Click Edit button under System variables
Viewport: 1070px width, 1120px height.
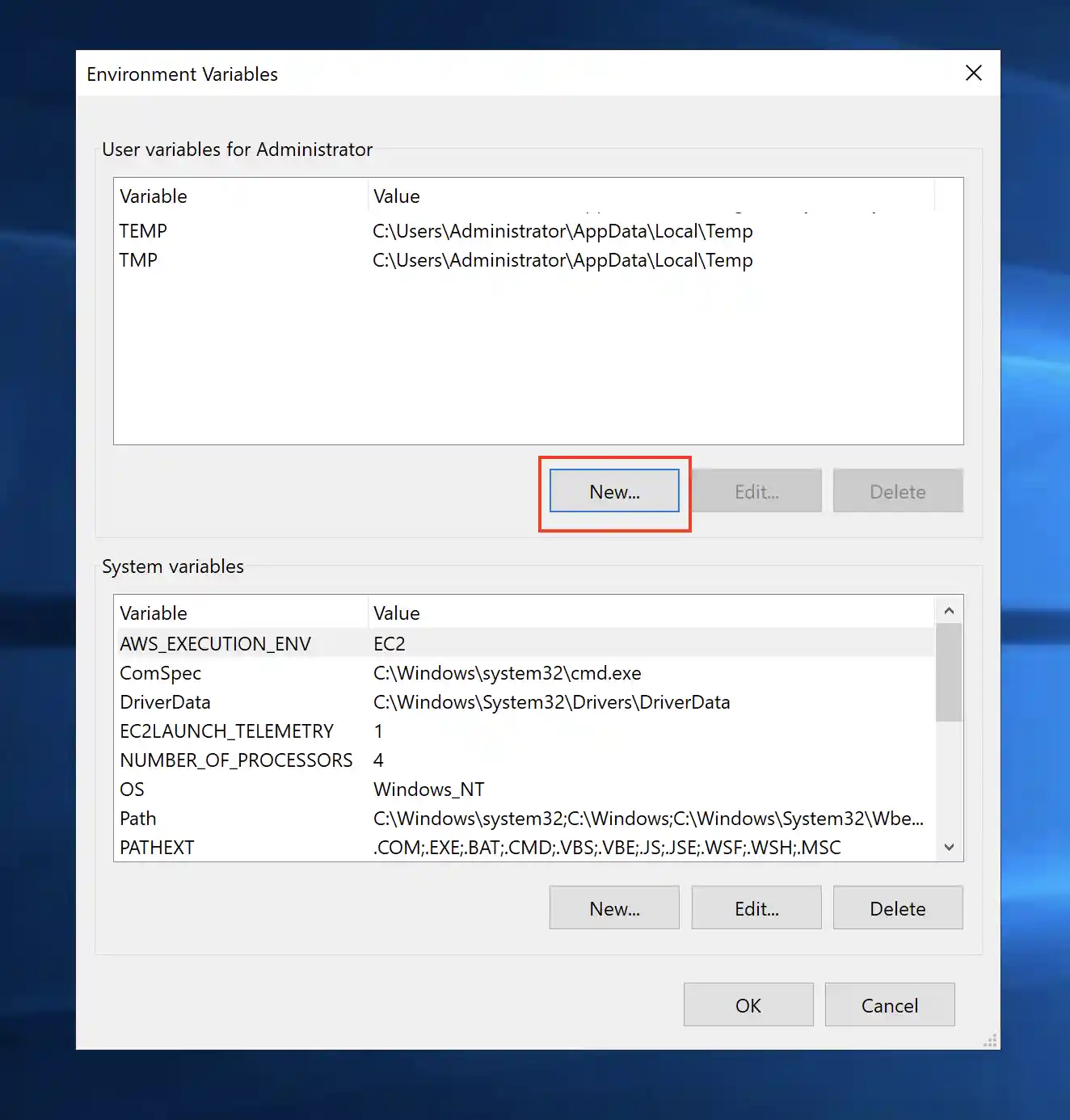[x=756, y=908]
